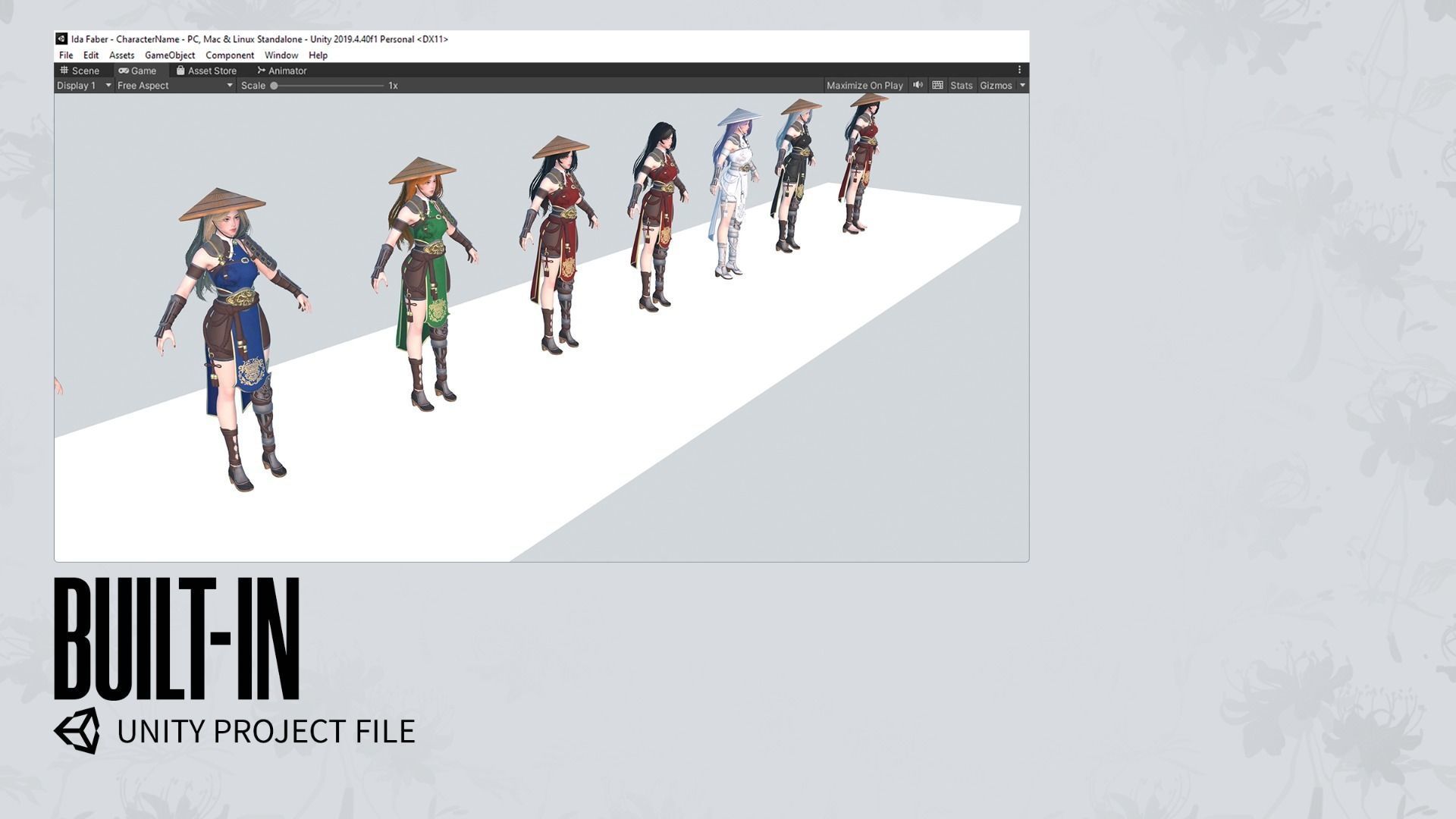Open the panel's three-dot options menu

(1019, 70)
